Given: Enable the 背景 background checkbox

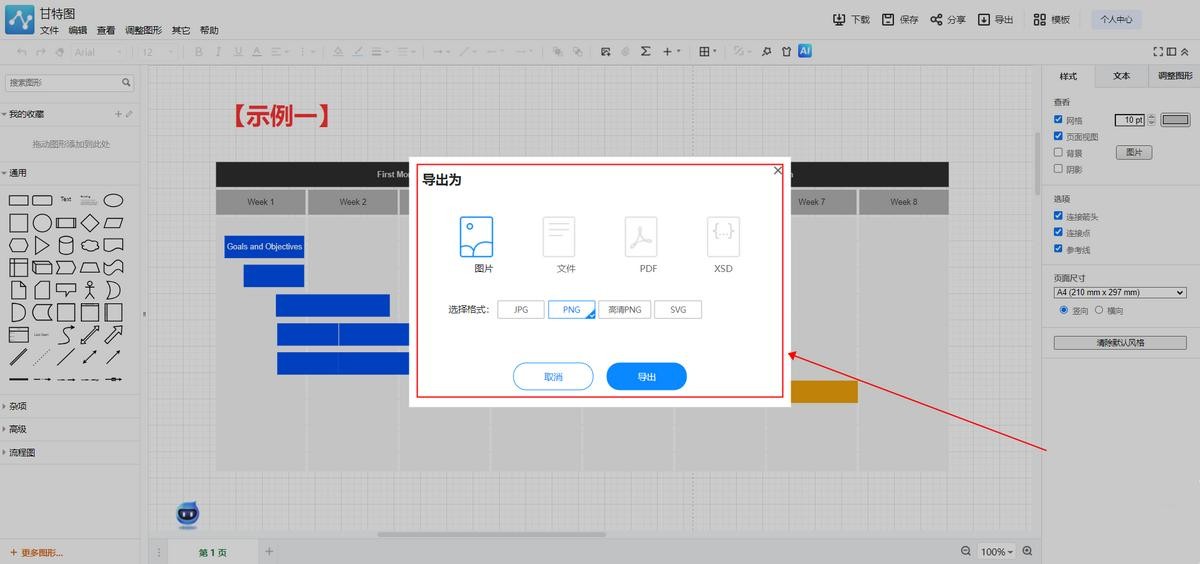Looking at the screenshot, I should point(1059,153).
